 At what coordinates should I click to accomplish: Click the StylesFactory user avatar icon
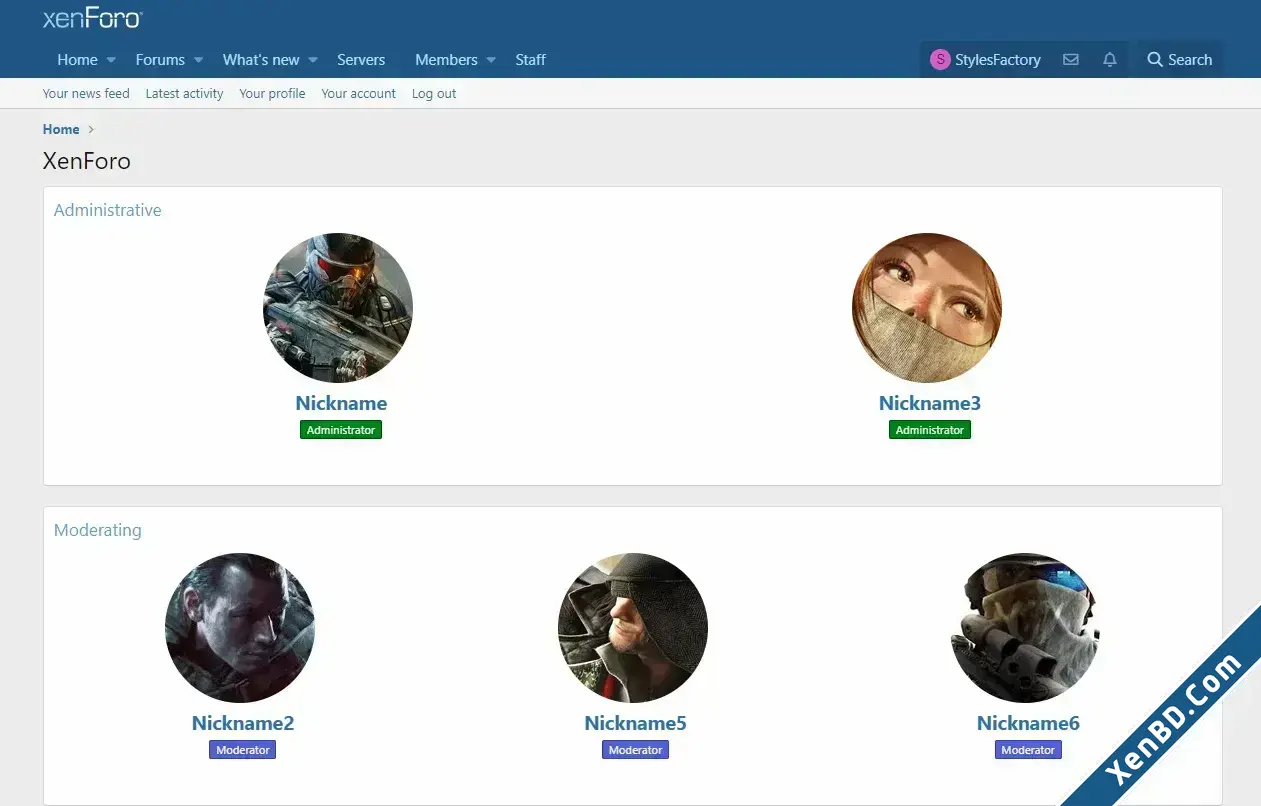pos(940,60)
